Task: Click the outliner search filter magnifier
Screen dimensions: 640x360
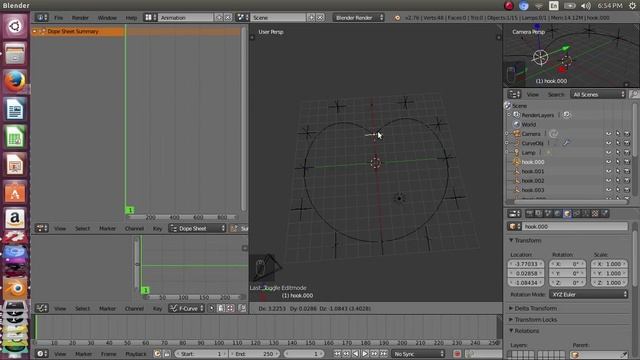Action: pos(634,94)
